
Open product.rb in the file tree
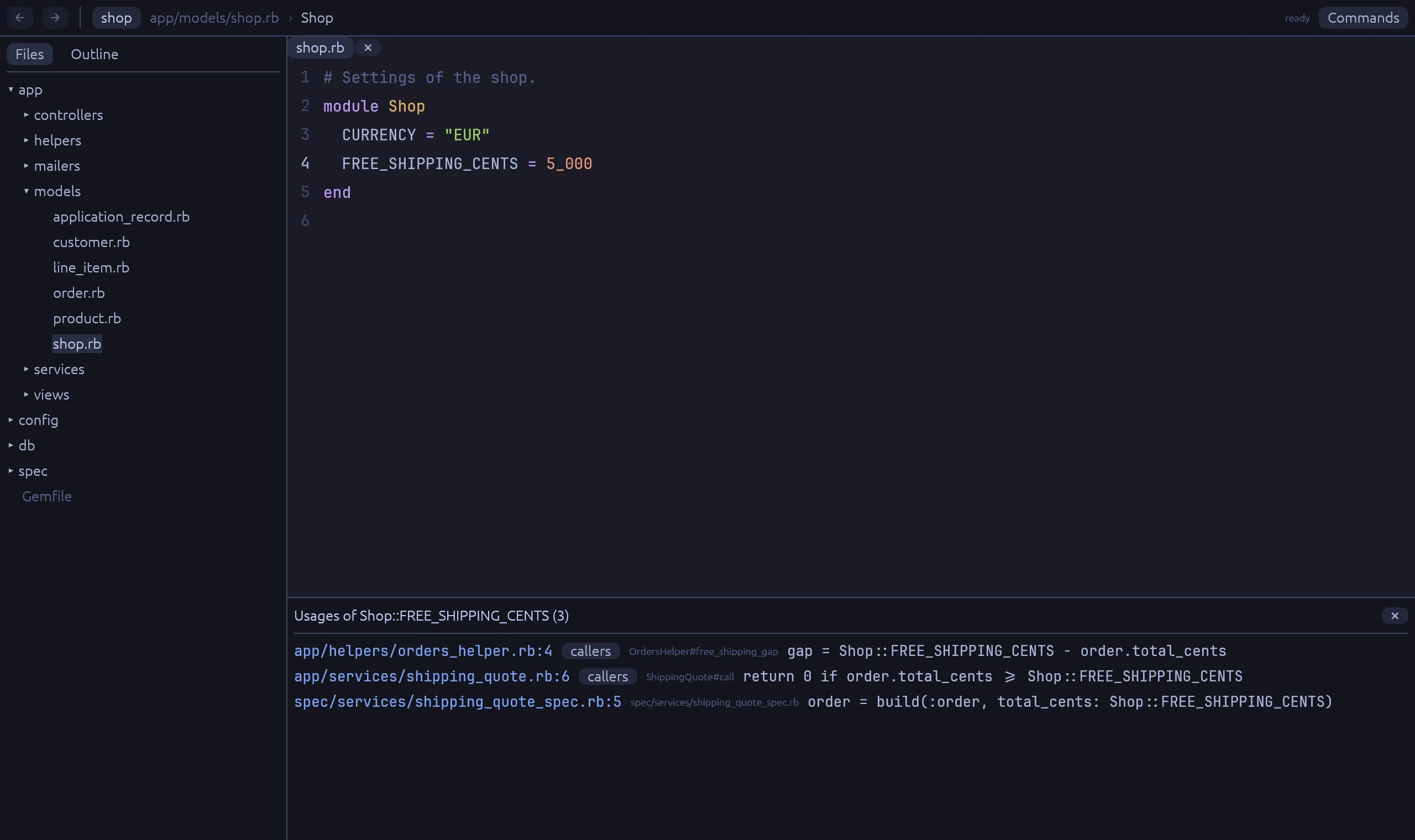87,319
